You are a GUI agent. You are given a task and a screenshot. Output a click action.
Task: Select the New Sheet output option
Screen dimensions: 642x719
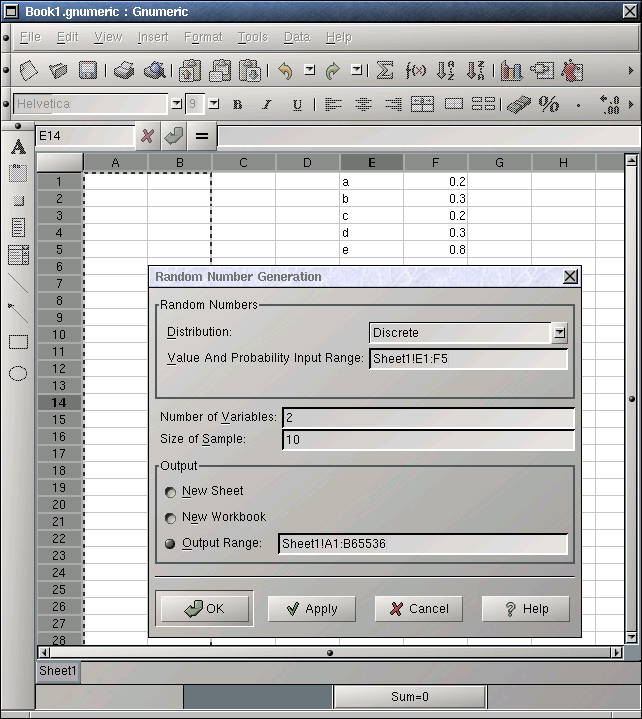170,492
